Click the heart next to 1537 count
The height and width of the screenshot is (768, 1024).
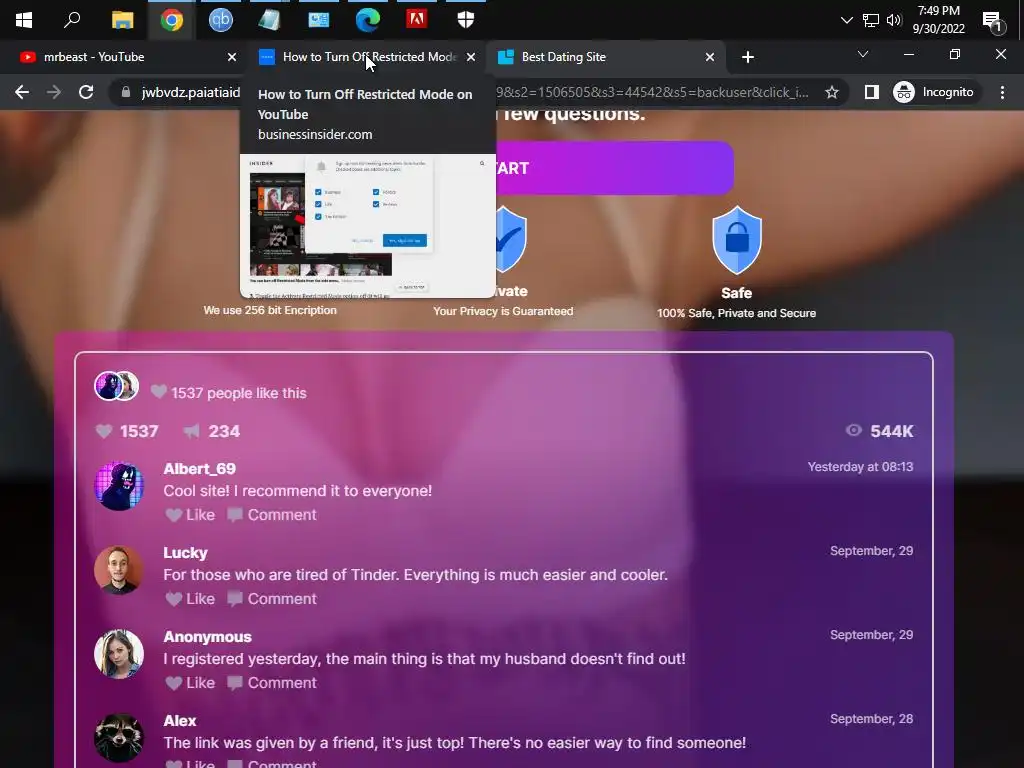click(104, 431)
